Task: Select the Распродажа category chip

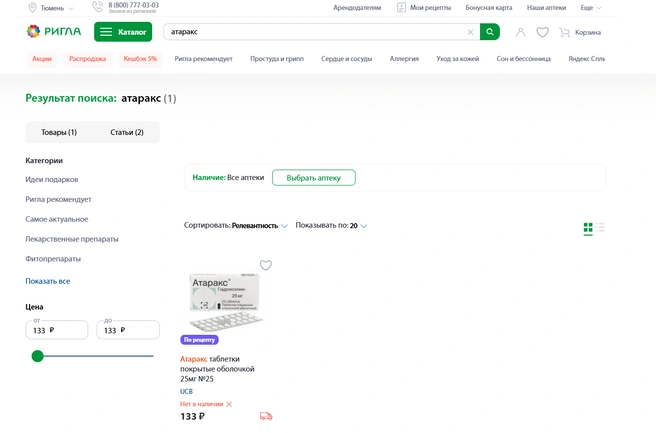Action: 87,59
